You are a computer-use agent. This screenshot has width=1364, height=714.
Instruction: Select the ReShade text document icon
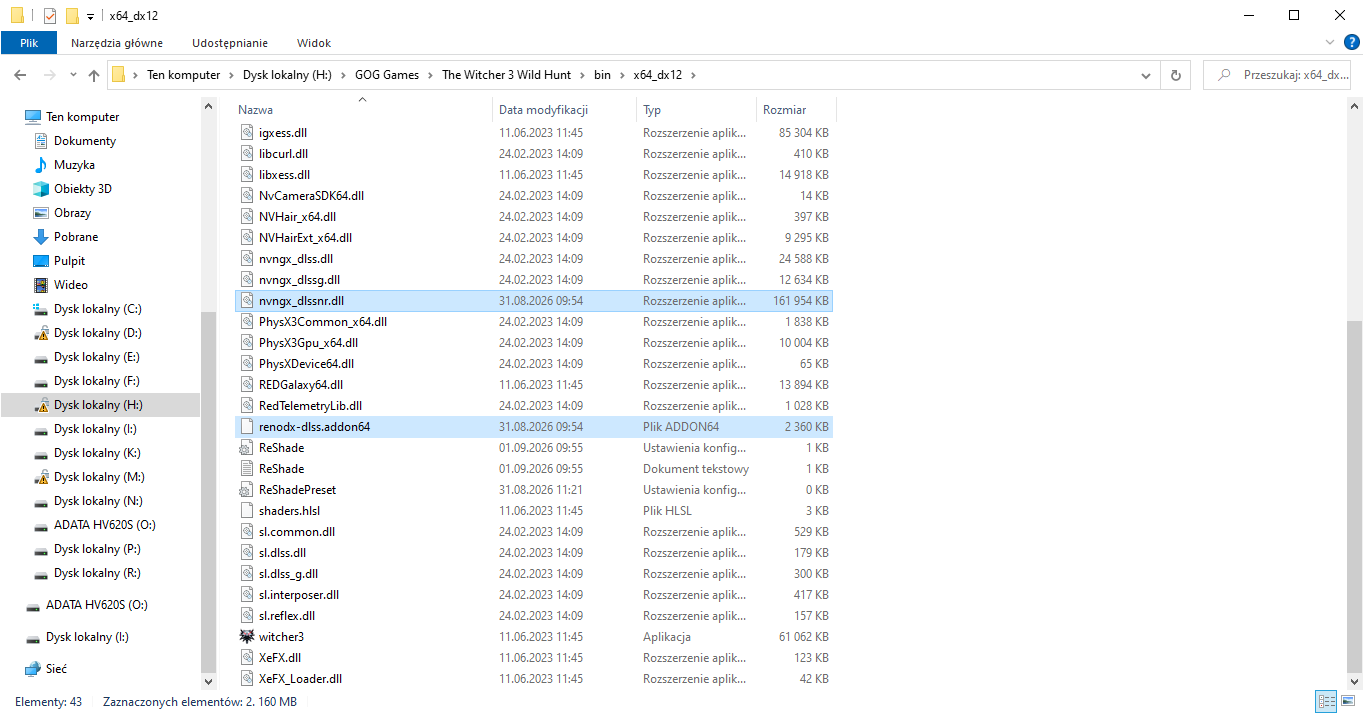(x=247, y=469)
